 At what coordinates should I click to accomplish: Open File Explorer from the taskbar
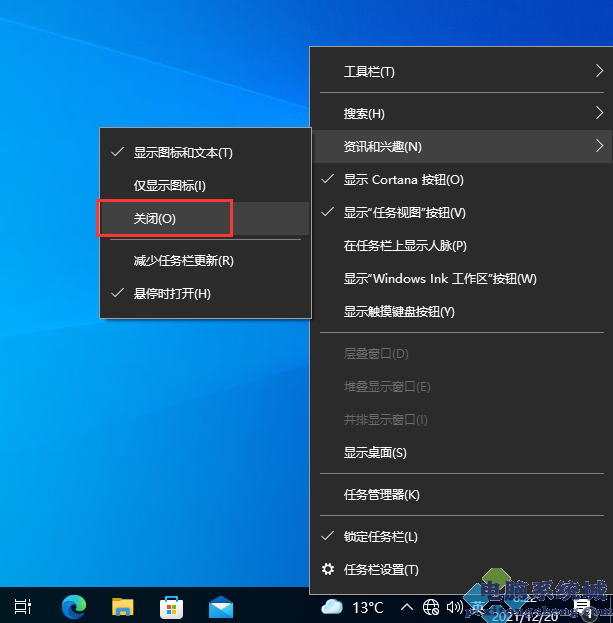[x=123, y=607]
